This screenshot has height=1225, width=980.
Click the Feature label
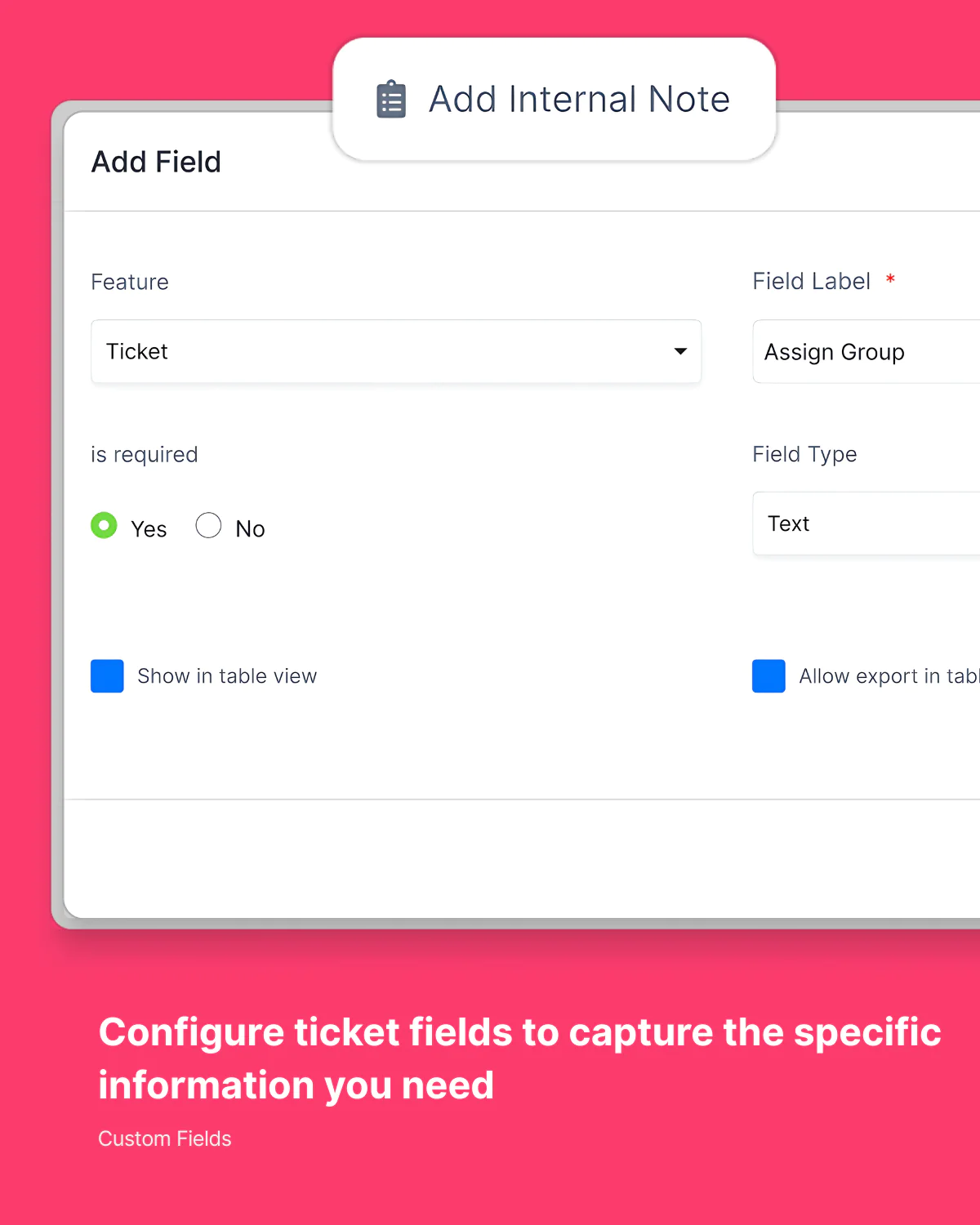(130, 282)
